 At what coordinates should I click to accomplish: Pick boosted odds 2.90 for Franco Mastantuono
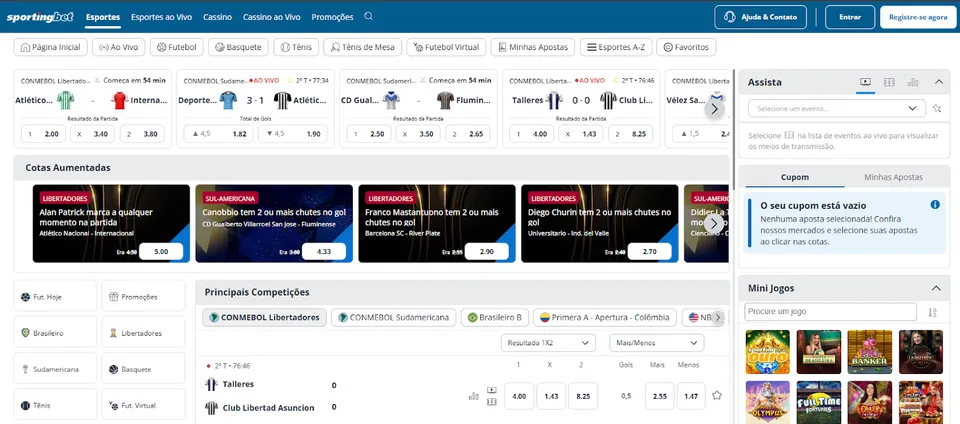(x=487, y=251)
